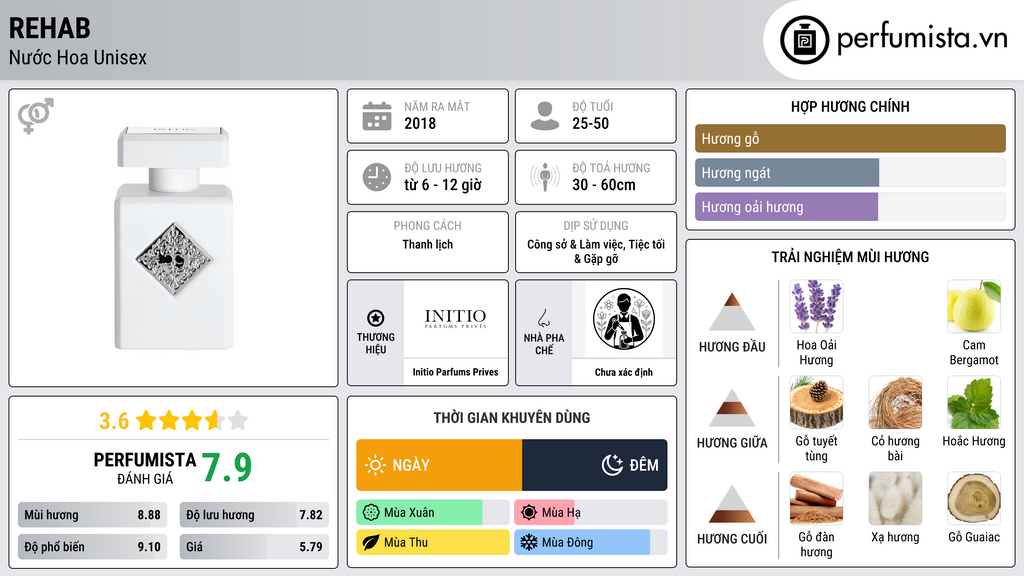The image size is (1024, 576).
Task: Click the Mùa Hạ season bar
Action: (590, 513)
